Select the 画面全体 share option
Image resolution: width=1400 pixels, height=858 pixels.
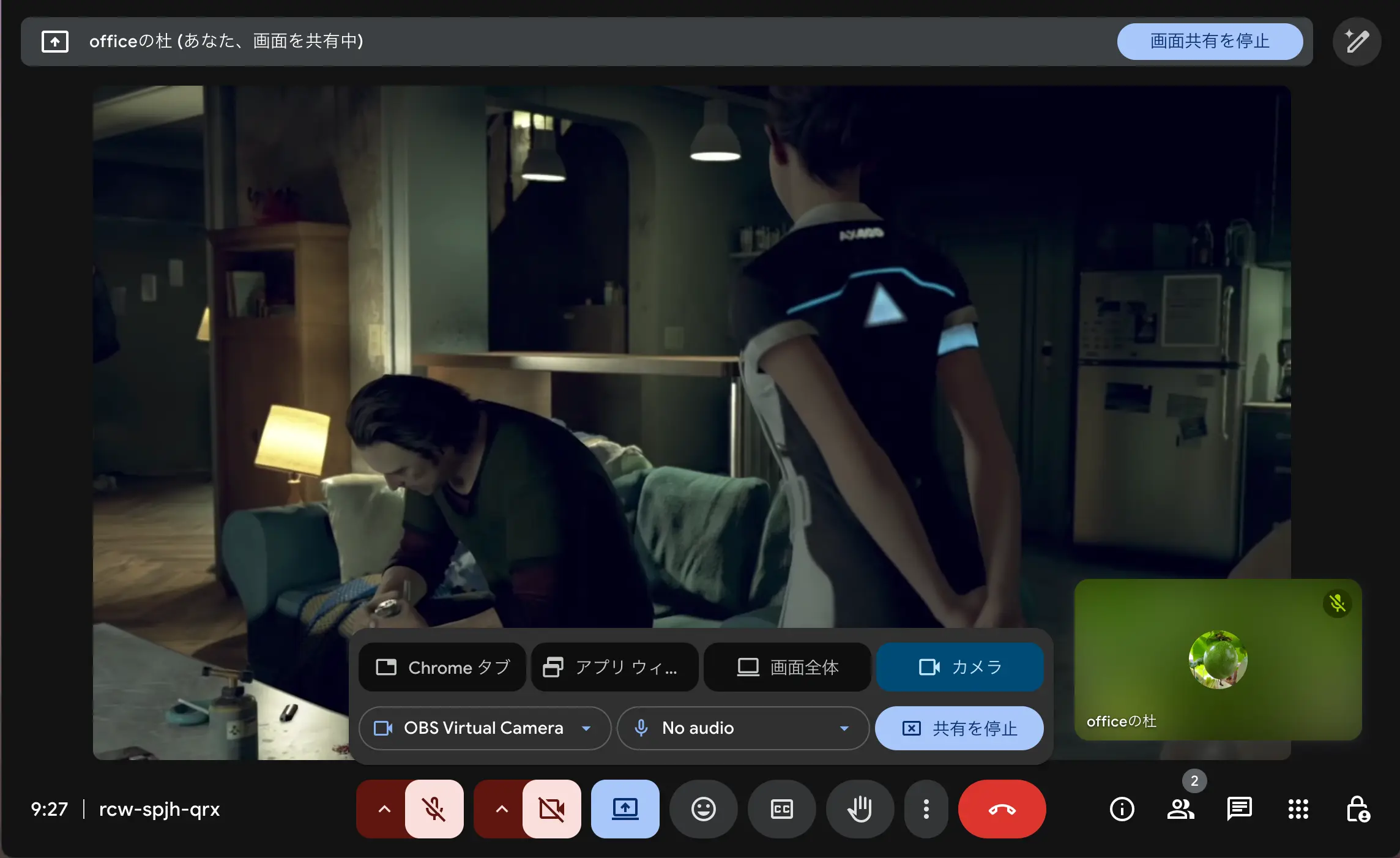pos(787,667)
